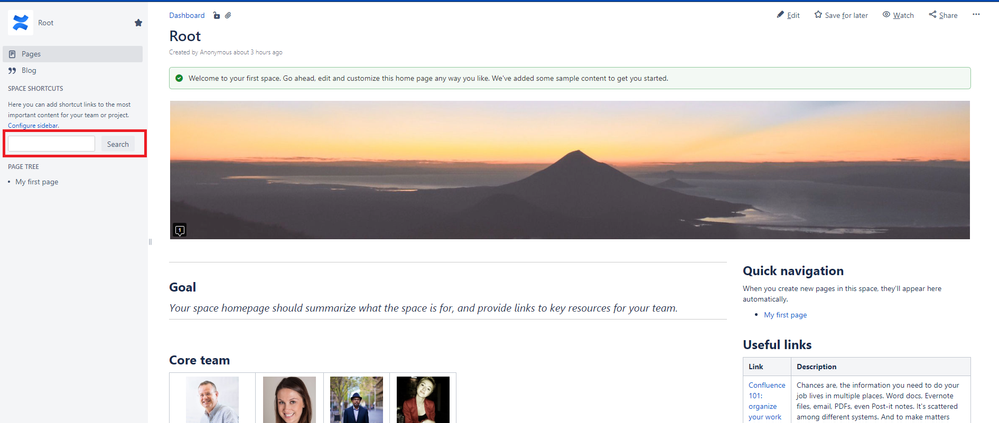Click the green checkmark in welcome message
999x423 pixels.
point(179,78)
